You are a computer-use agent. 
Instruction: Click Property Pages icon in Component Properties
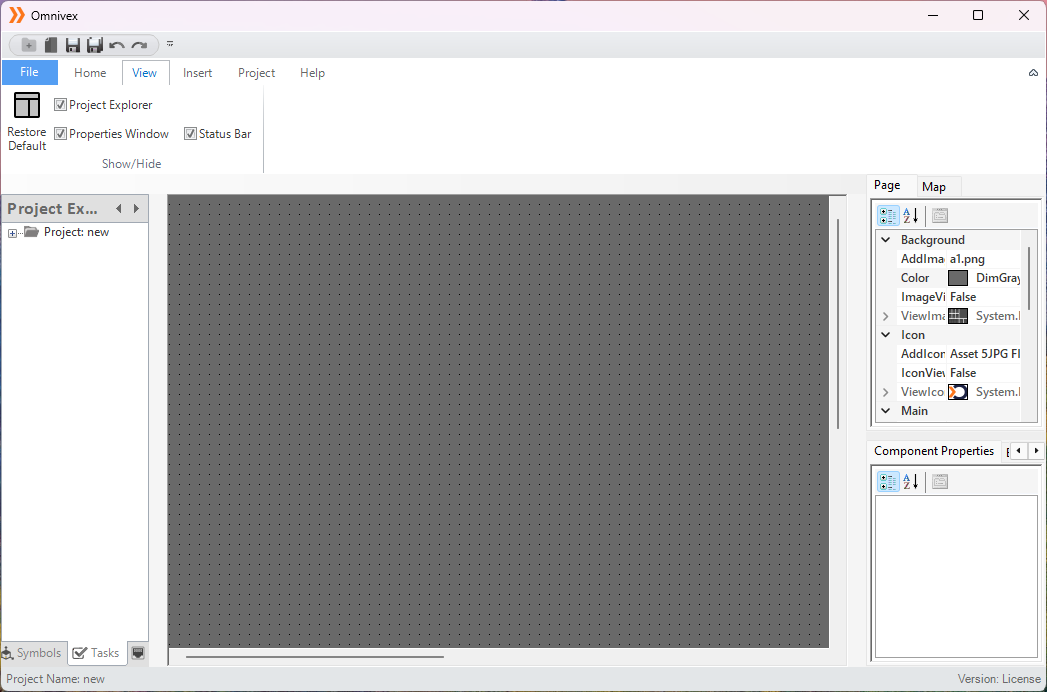(x=939, y=482)
